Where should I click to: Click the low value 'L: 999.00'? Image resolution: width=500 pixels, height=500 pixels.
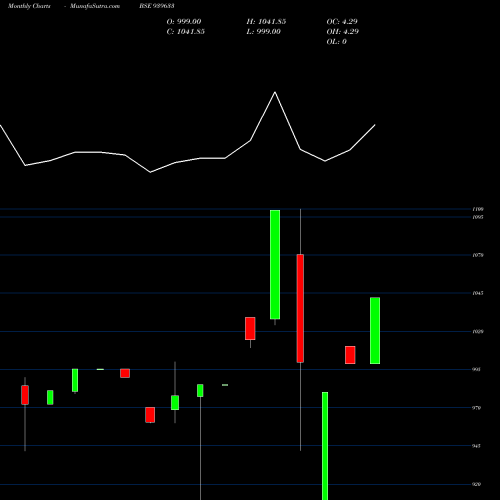click(x=263, y=32)
